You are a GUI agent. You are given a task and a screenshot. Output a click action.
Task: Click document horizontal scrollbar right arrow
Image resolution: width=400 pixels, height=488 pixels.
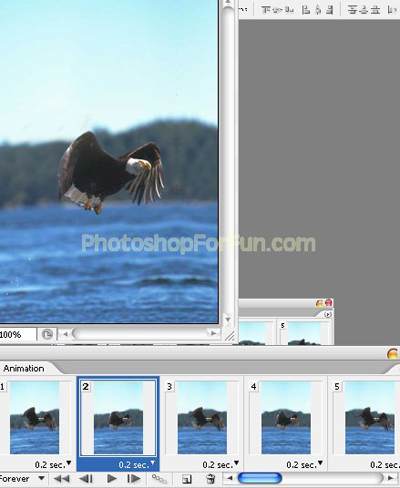212,333
